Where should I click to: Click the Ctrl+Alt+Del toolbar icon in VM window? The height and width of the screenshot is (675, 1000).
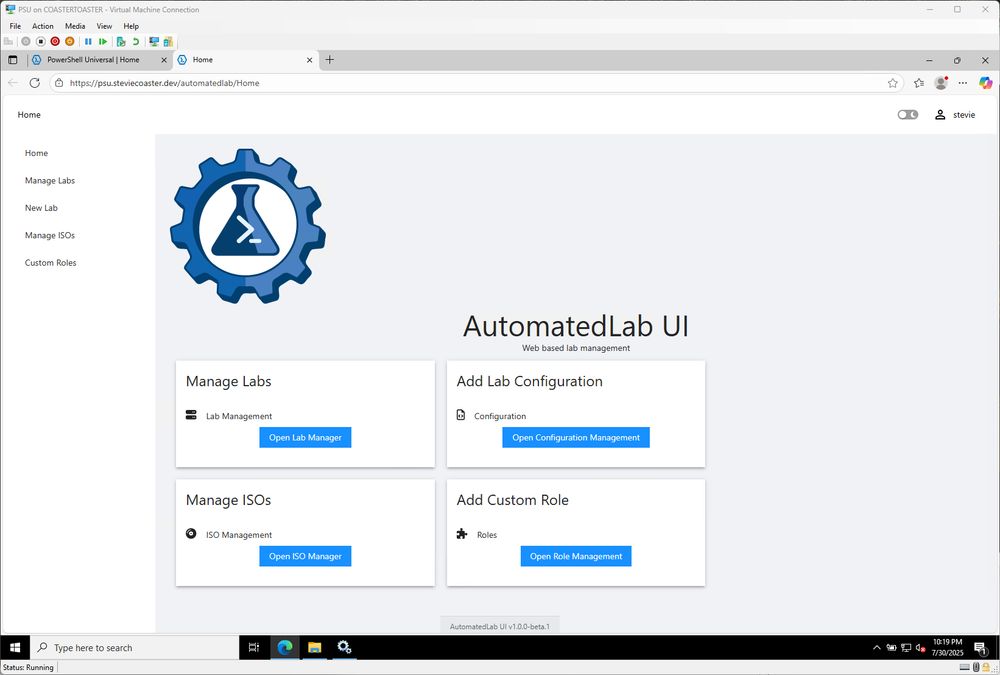pyautogui.click(x=8, y=41)
